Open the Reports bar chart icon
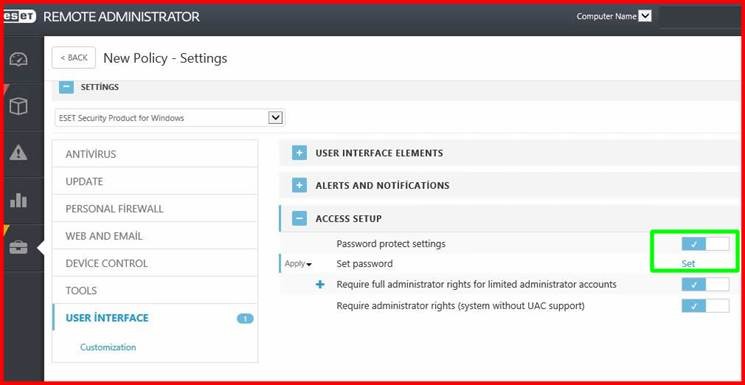 pos(19,200)
